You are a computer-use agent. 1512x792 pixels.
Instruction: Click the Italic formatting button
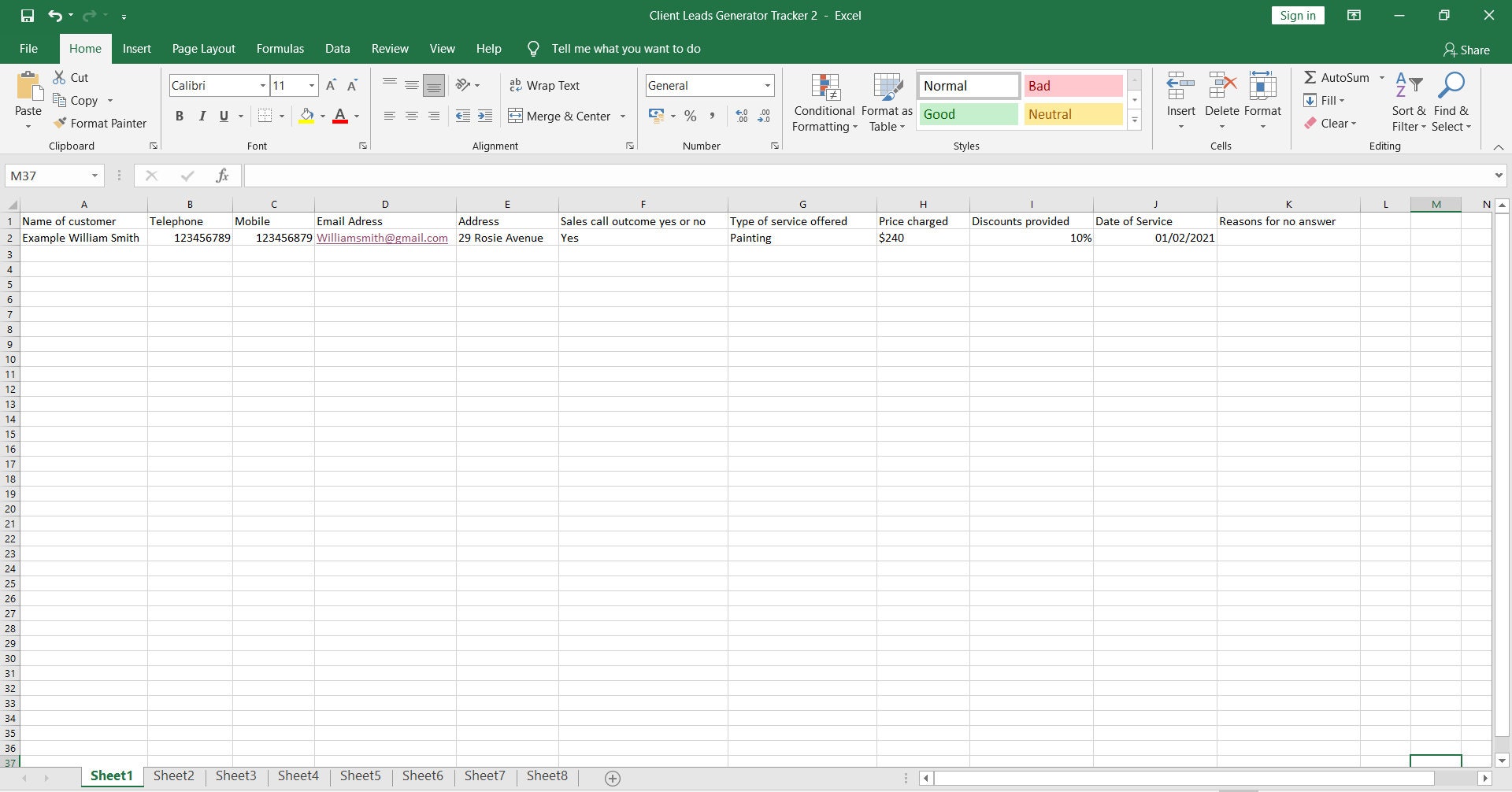(x=202, y=116)
